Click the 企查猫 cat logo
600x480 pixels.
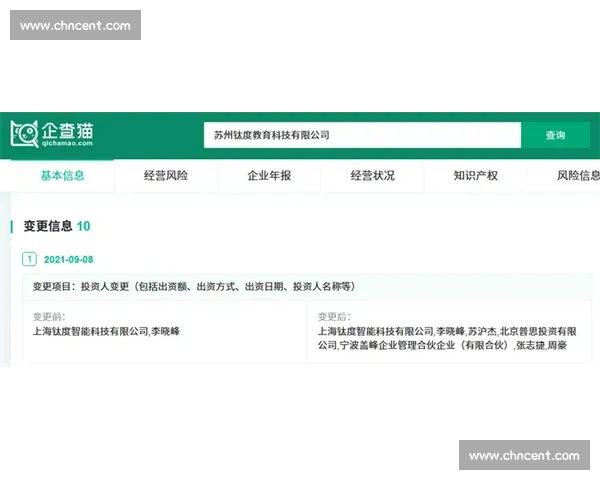pyautogui.click(x=24, y=134)
